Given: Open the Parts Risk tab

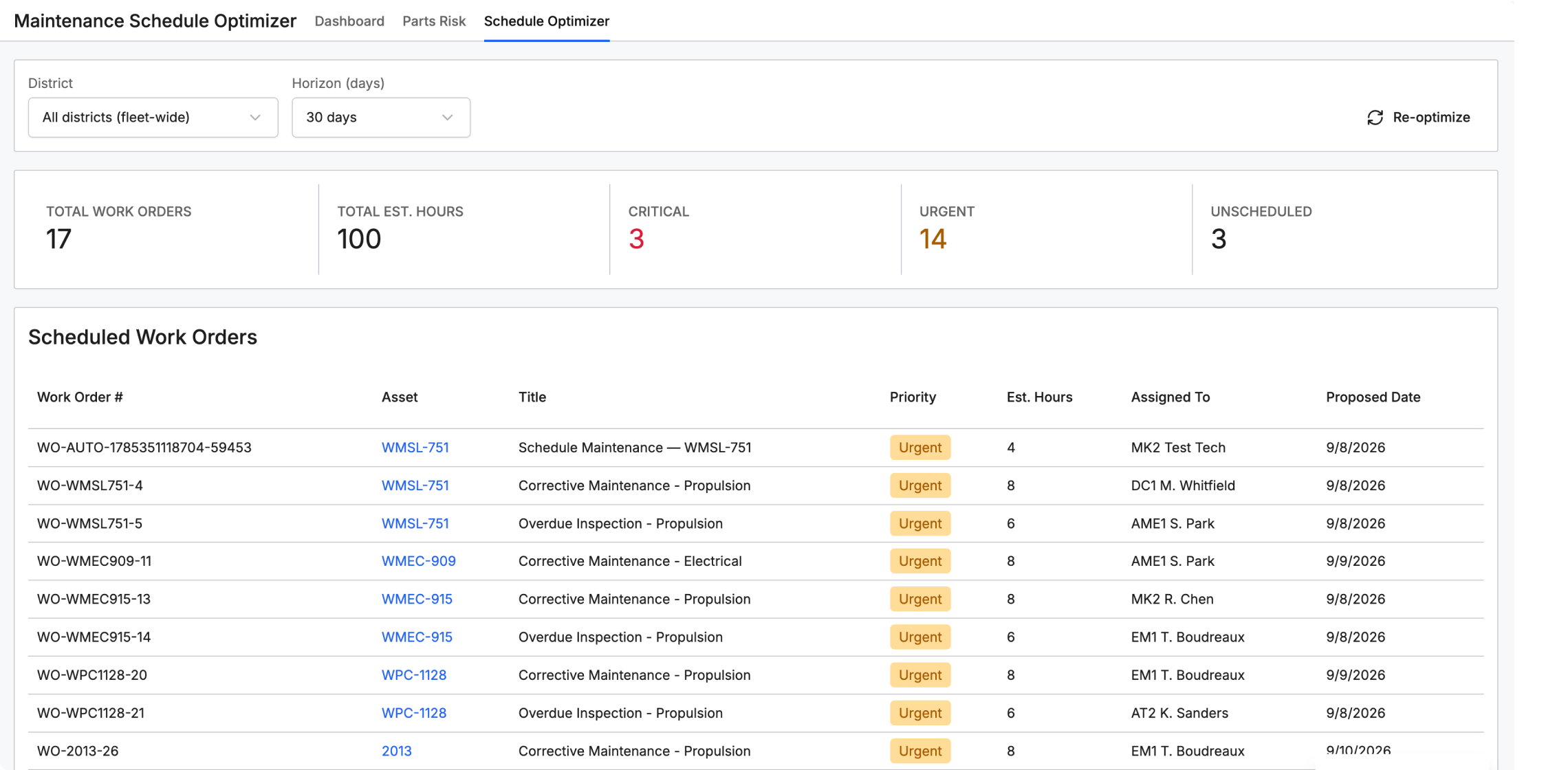Looking at the screenshot, I should point(434,21).
